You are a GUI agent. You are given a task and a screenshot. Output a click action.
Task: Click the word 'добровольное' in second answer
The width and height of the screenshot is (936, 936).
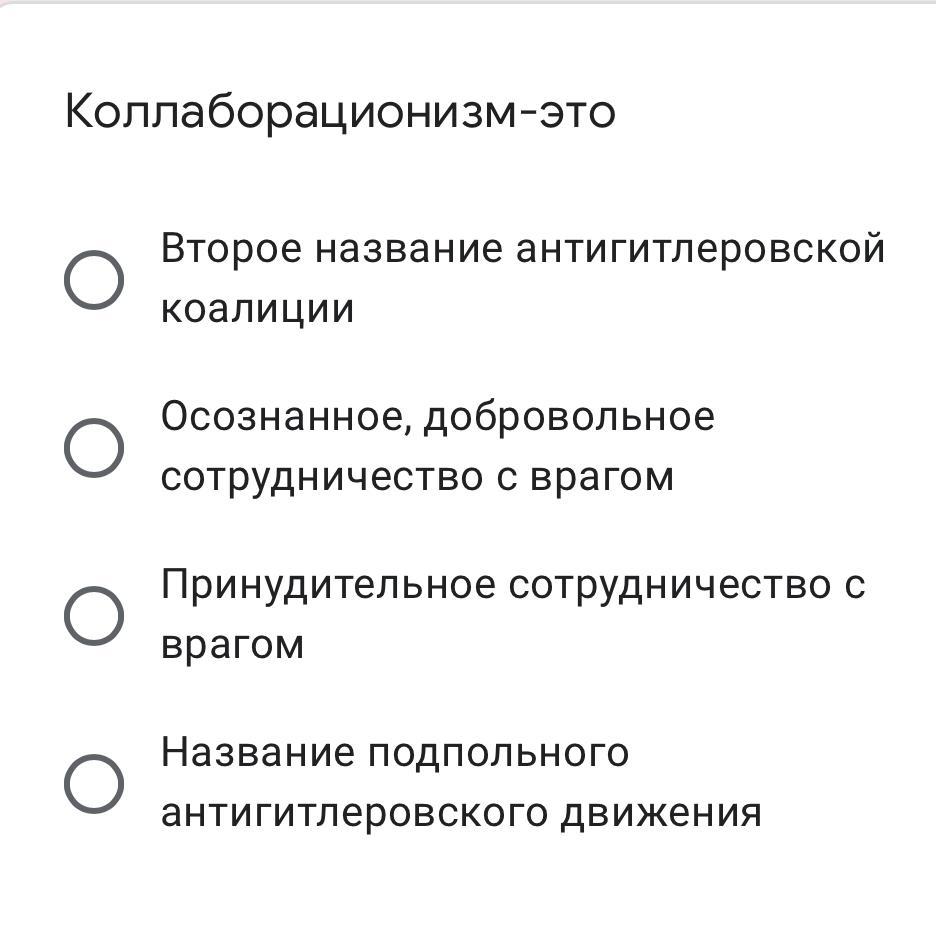point(569,418)
